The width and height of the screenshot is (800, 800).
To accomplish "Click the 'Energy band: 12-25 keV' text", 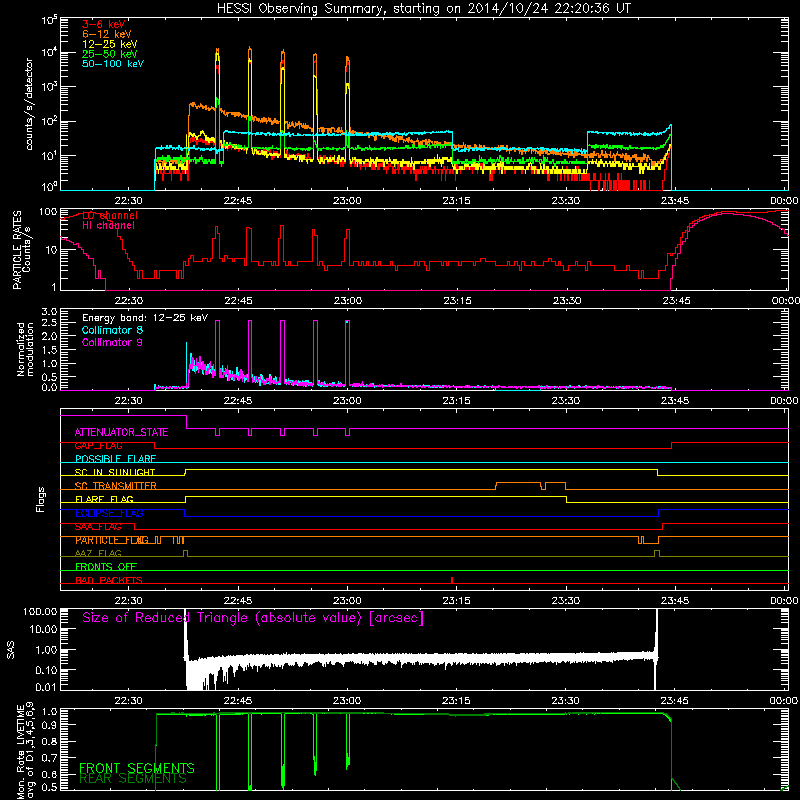I will (x=145, y=318).
